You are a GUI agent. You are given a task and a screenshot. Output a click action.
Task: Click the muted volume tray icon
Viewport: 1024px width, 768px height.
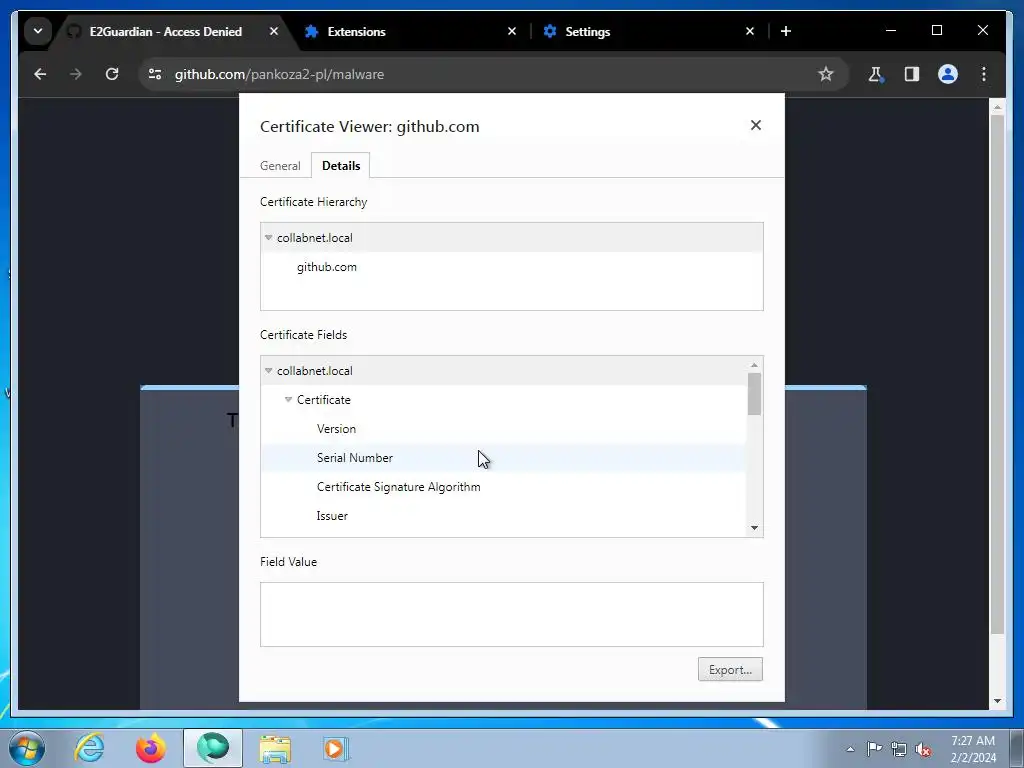(x=923, y=749)
